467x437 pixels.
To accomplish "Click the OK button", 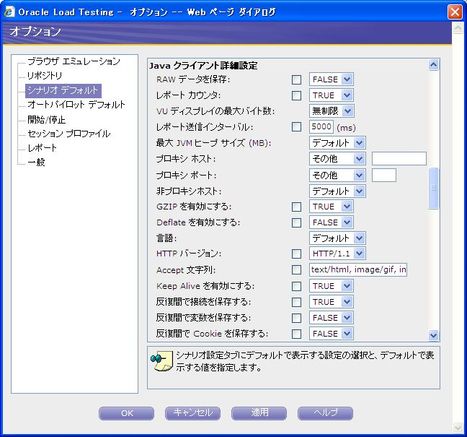I will [127, 413].
